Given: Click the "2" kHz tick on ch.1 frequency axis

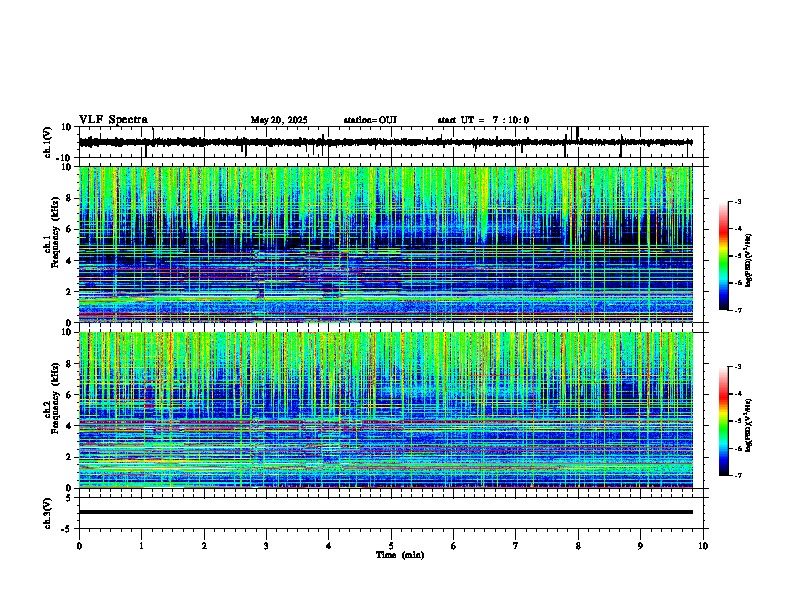Looking at the screenshot, I should [69, 291].
